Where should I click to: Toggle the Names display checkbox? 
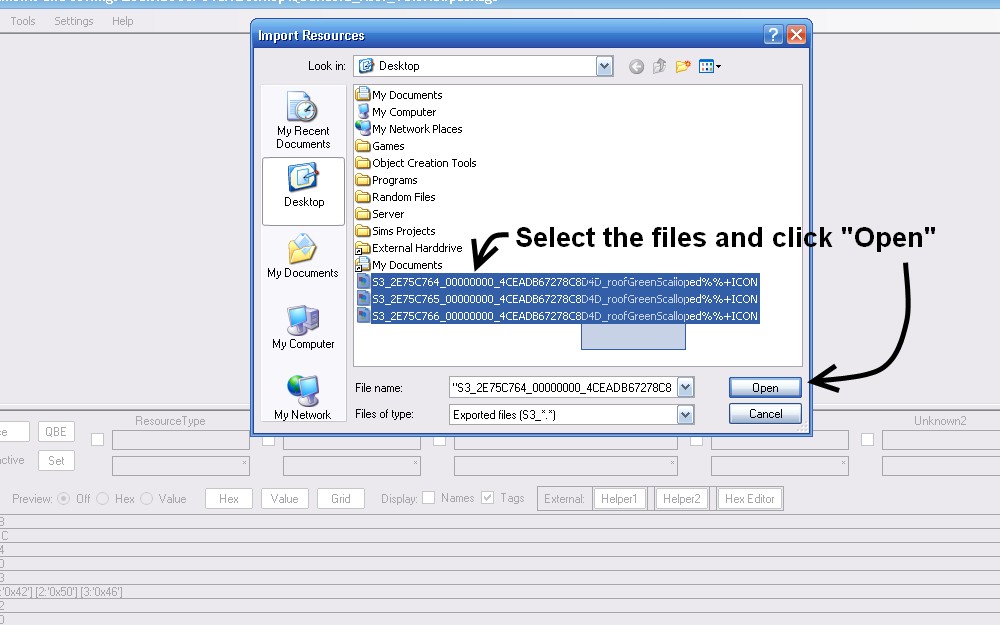428,498
